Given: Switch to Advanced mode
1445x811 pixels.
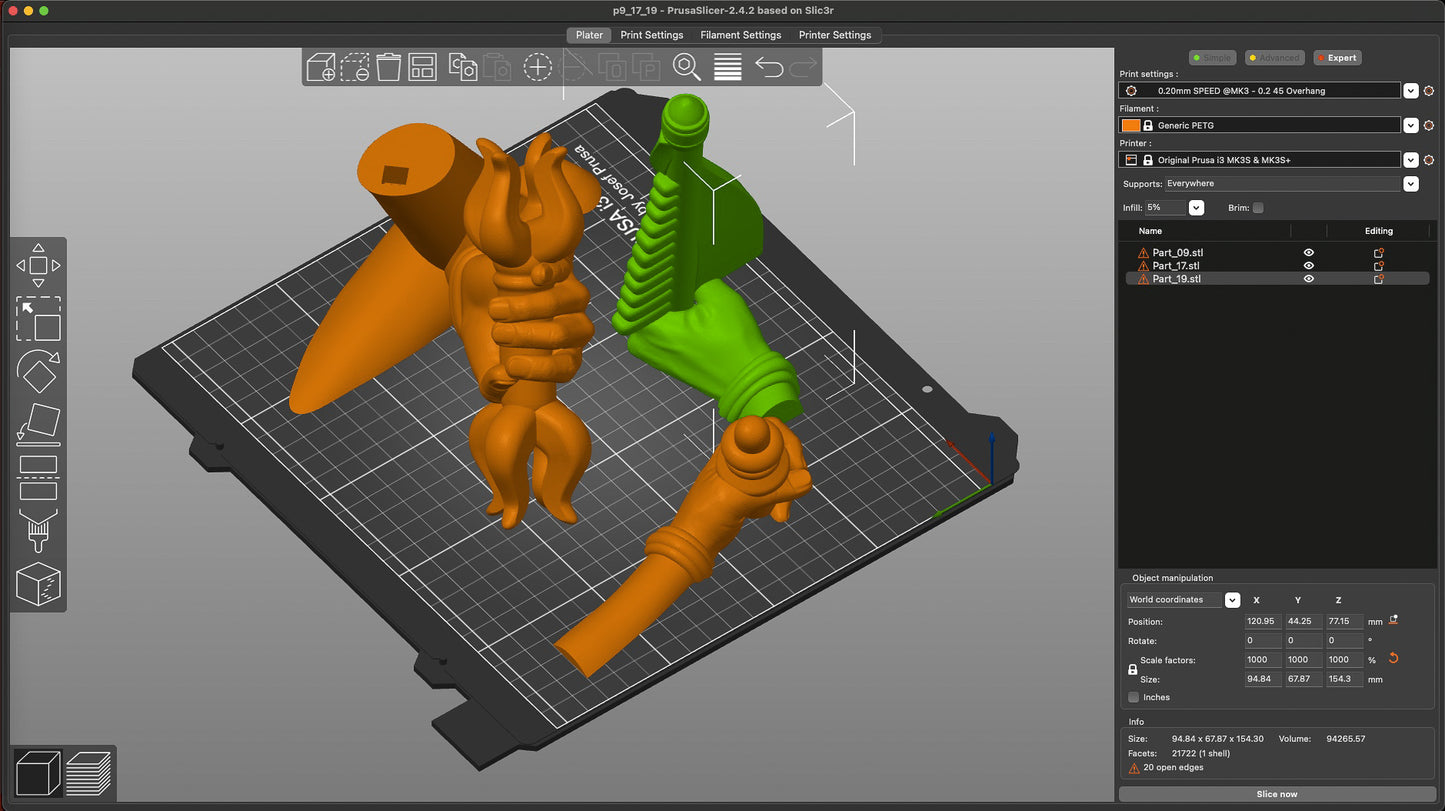Looking at the screenshot, I should 1273,58.
